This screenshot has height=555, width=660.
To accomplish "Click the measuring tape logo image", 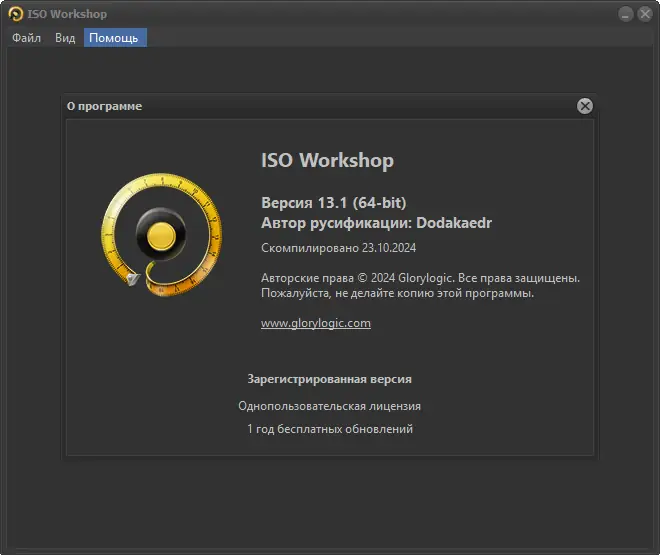I will 162,235.
